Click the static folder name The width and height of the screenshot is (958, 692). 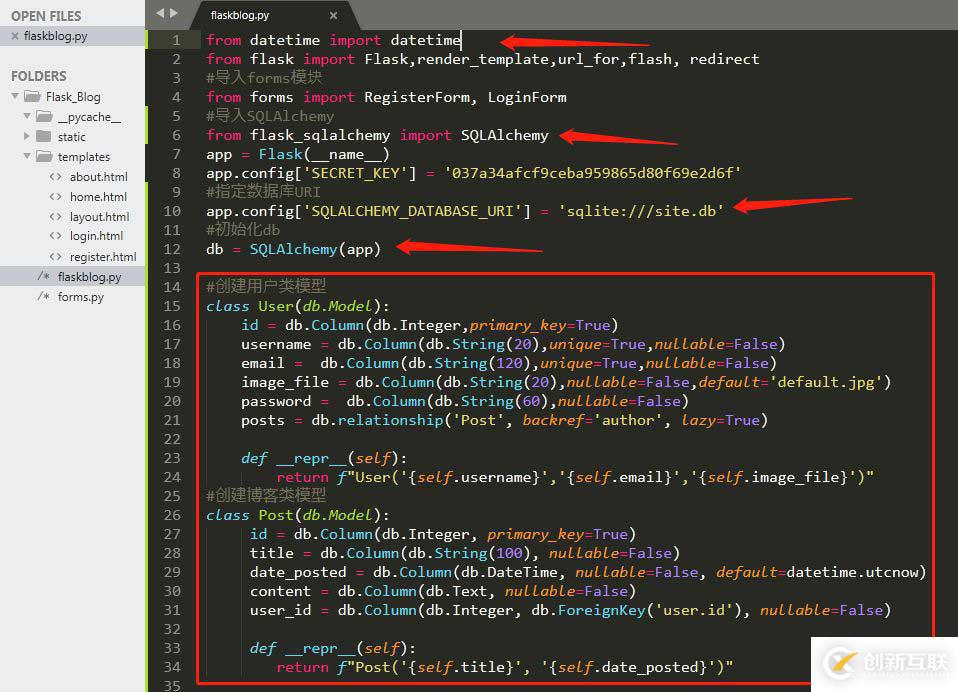click(71, 137)
